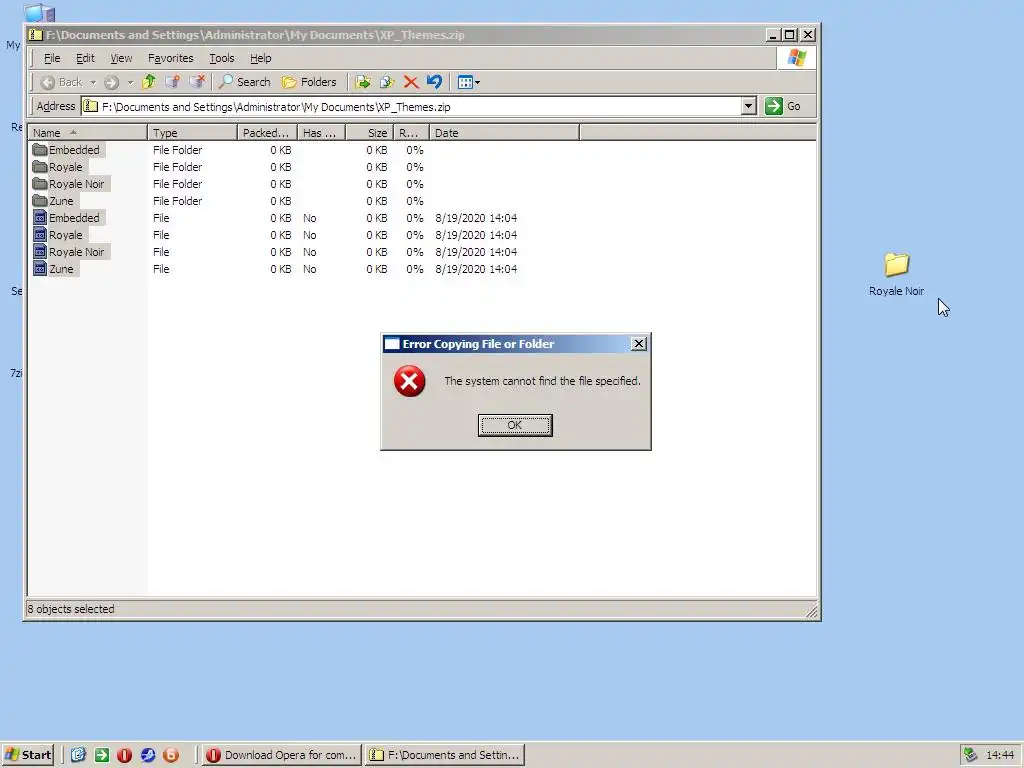Sort by the Date column header

[504, 133]
